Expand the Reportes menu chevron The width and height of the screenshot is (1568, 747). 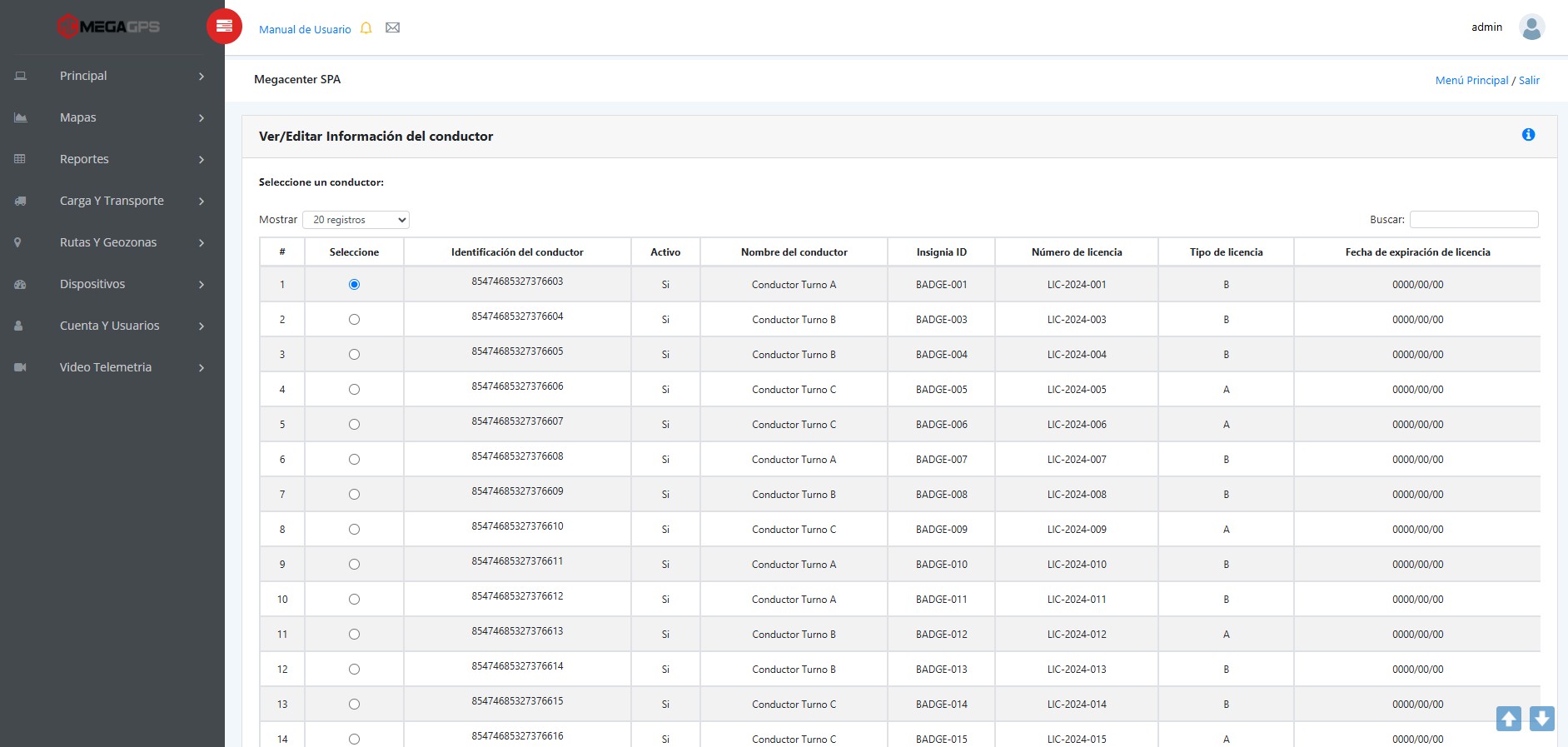point(202,159)
